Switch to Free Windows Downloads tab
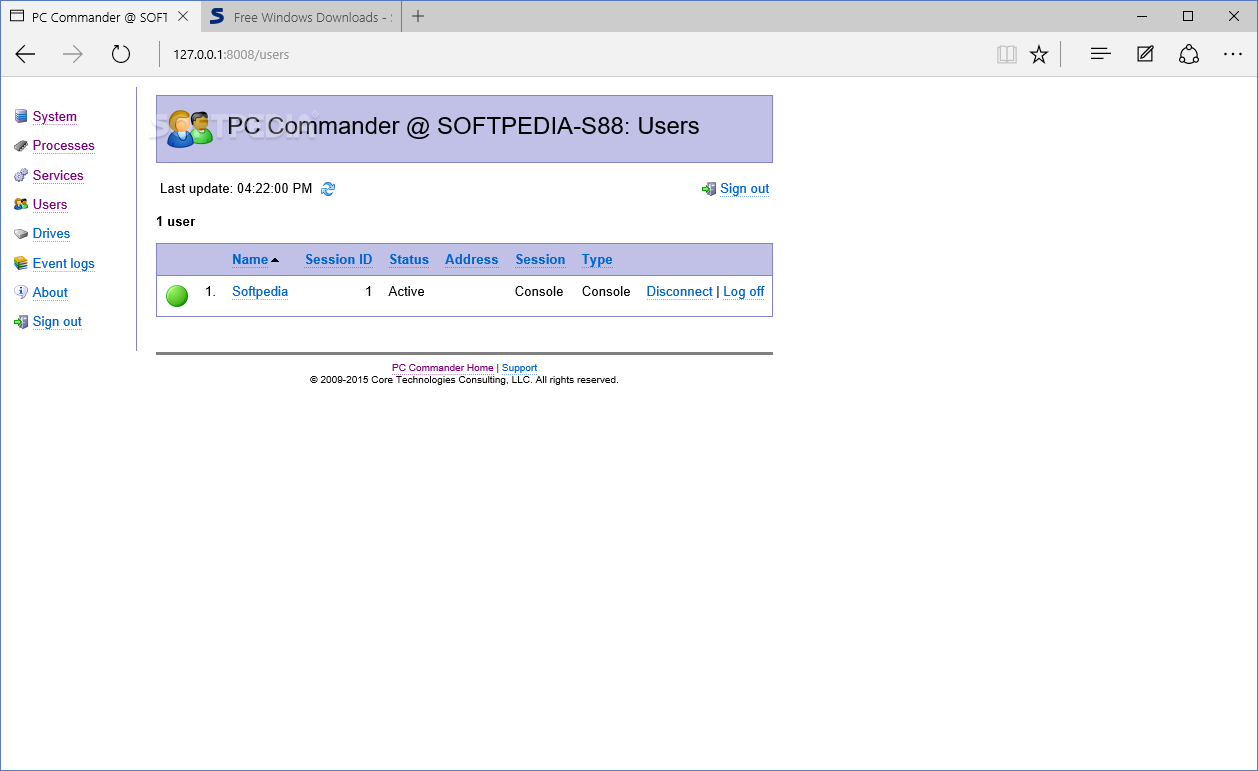This screenshot has width=1258, height=771. [x=300, y=17]
